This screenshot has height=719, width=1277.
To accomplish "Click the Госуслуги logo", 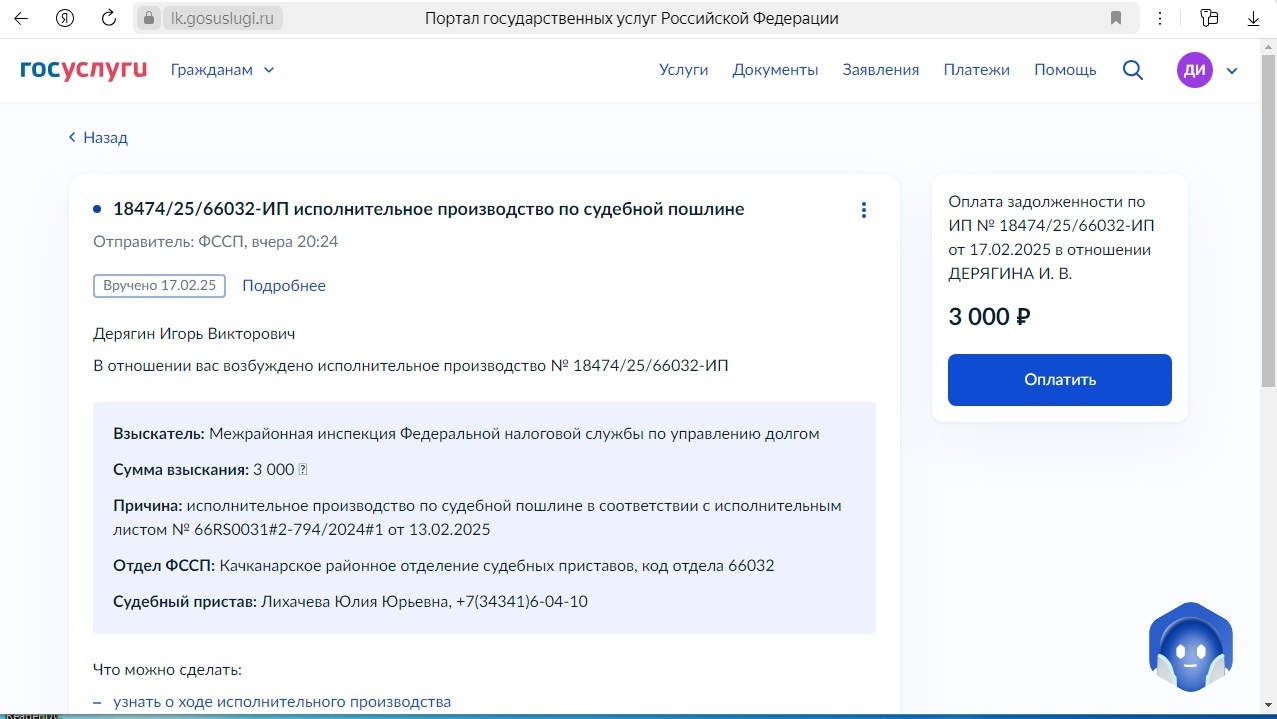I will [84, 69].
